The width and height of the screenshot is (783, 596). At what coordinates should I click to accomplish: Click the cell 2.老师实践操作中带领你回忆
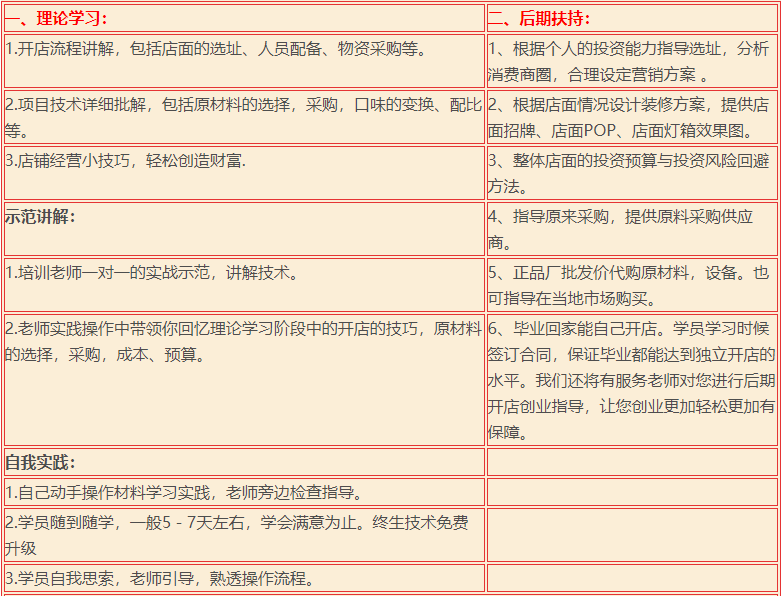244,380
